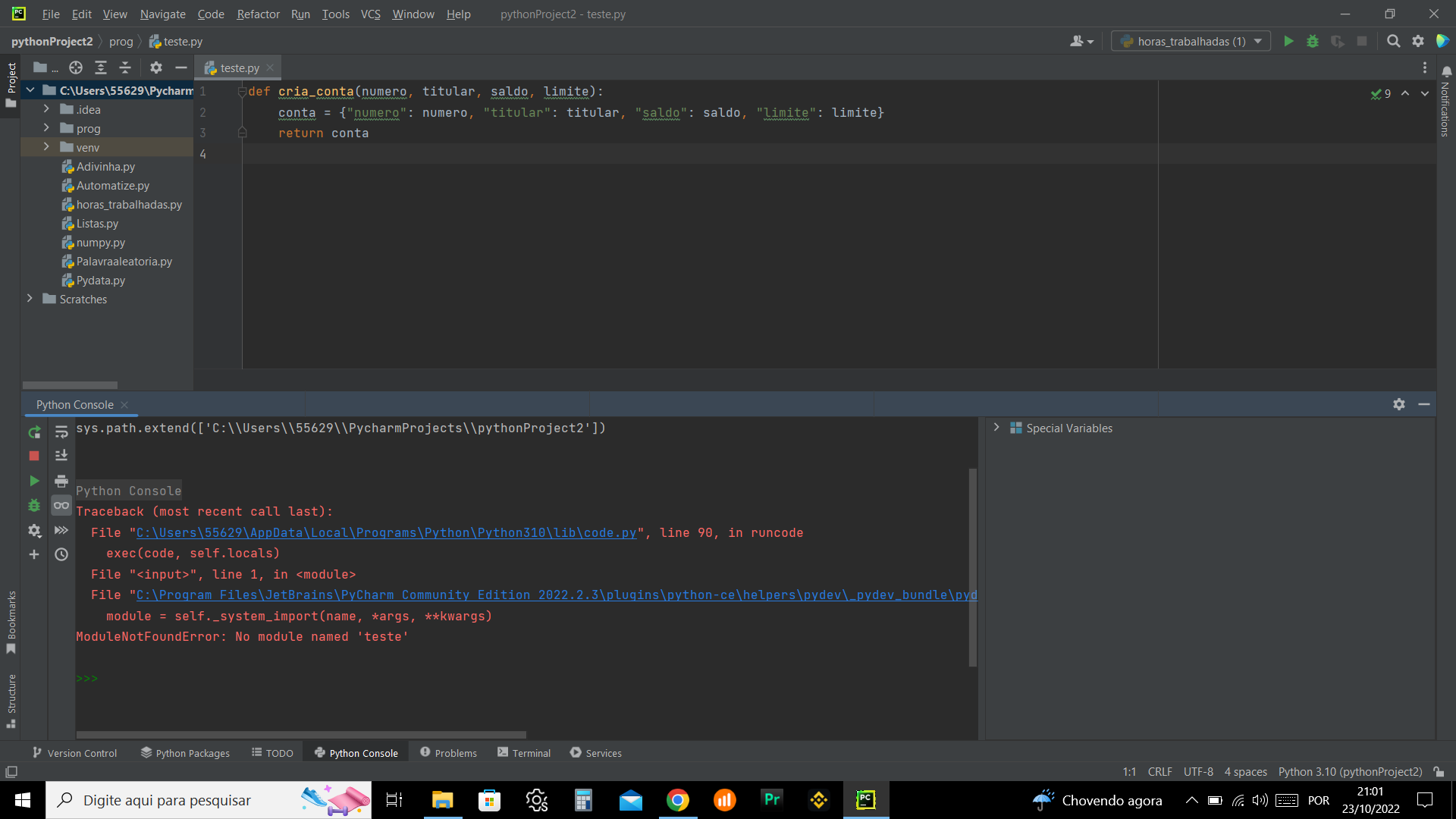This screenshot has width=1456, height=819.
Task: Click the Settings gear icon in console
Action: pos(1399,404)
